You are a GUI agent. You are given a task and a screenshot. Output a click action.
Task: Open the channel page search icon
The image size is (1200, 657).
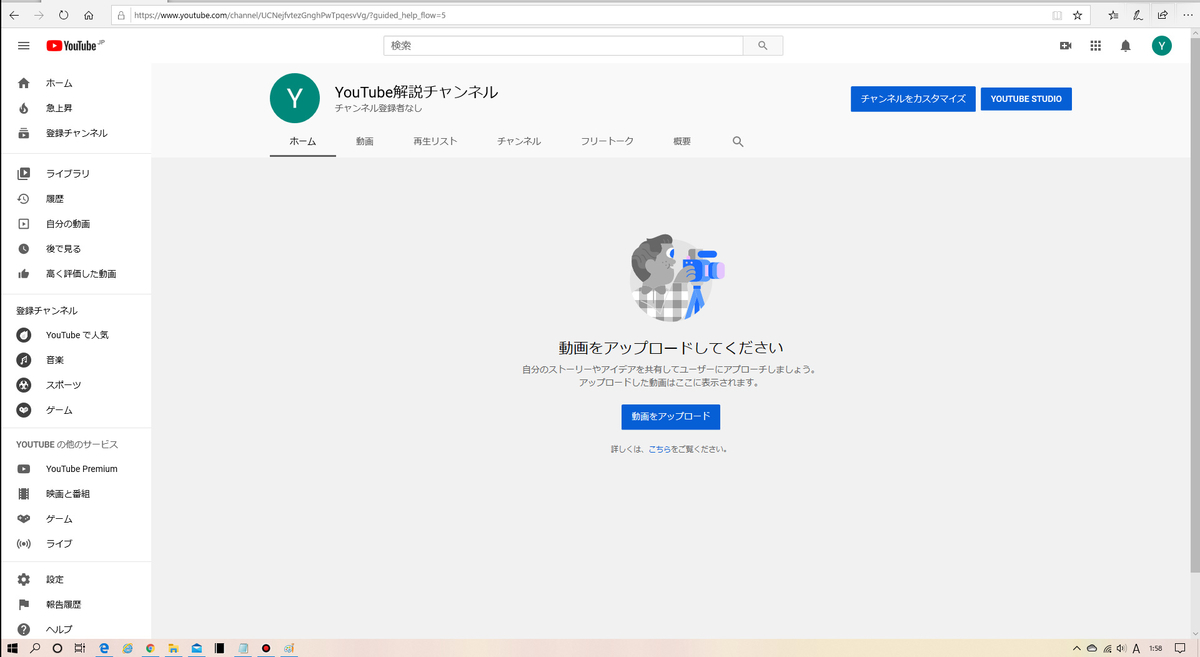[737, 141]
